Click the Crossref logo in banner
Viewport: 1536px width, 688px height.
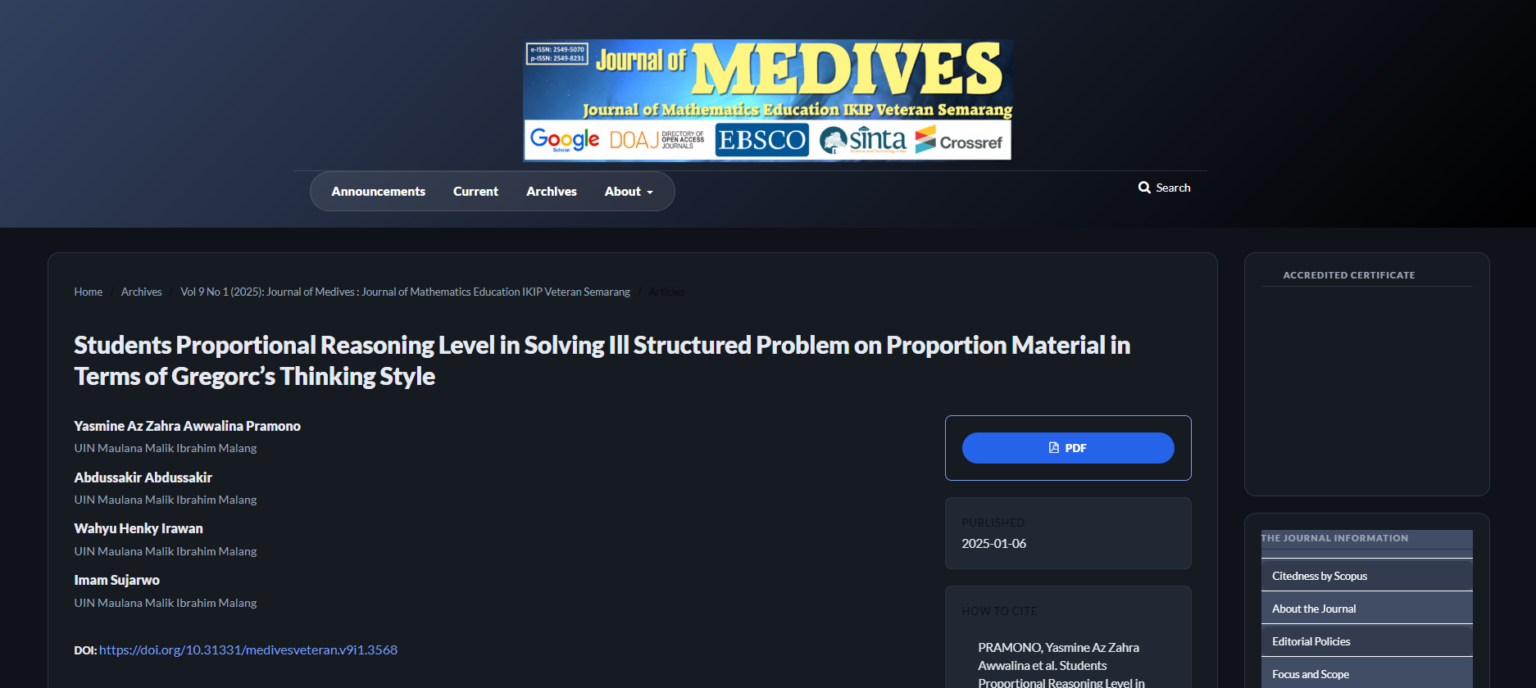pyautogui.click(x=958, y=140)
